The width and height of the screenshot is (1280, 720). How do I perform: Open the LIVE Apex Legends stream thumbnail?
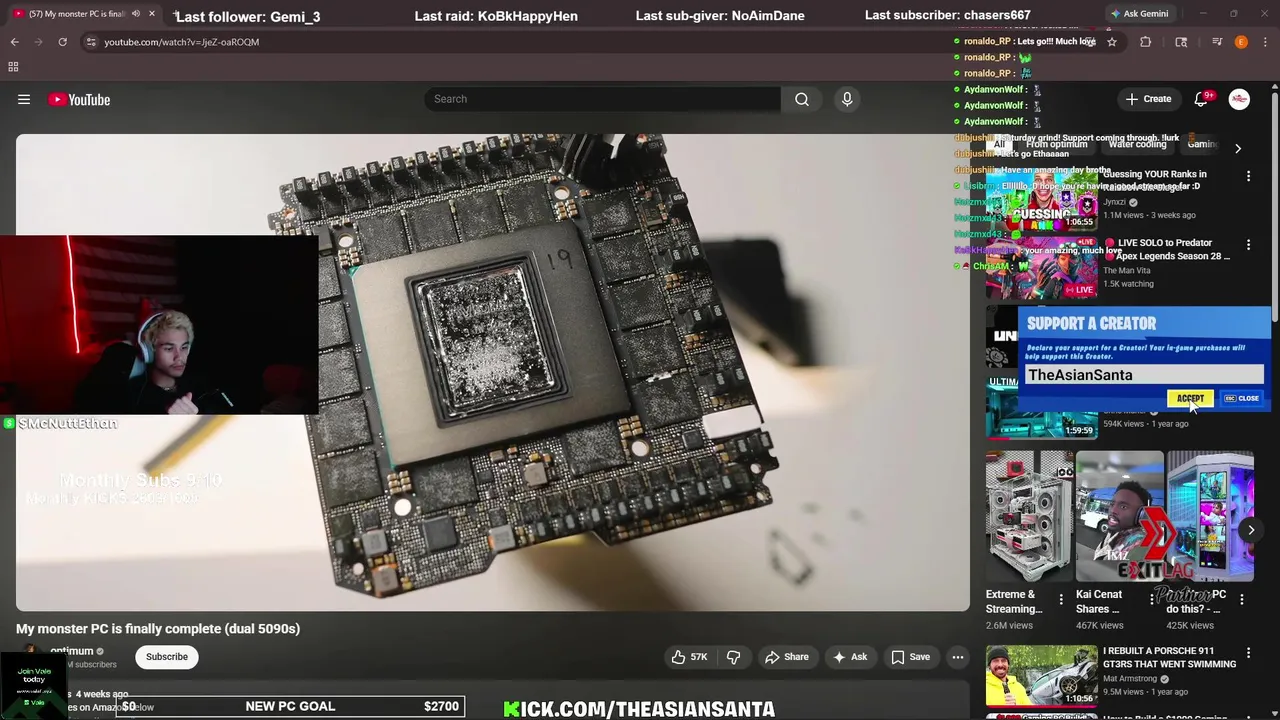pyautogui.click(x=1041, y=267)
